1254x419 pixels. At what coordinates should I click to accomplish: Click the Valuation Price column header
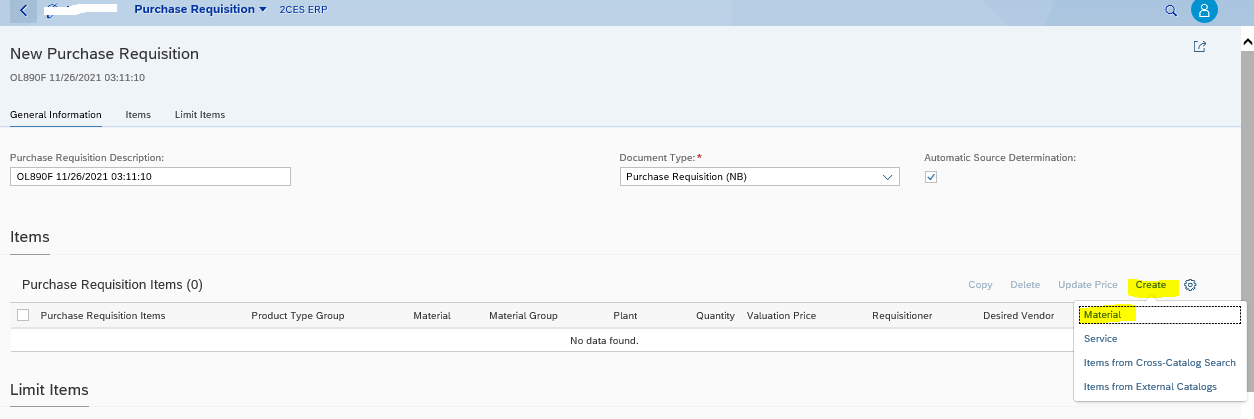(x=781, y=316)
